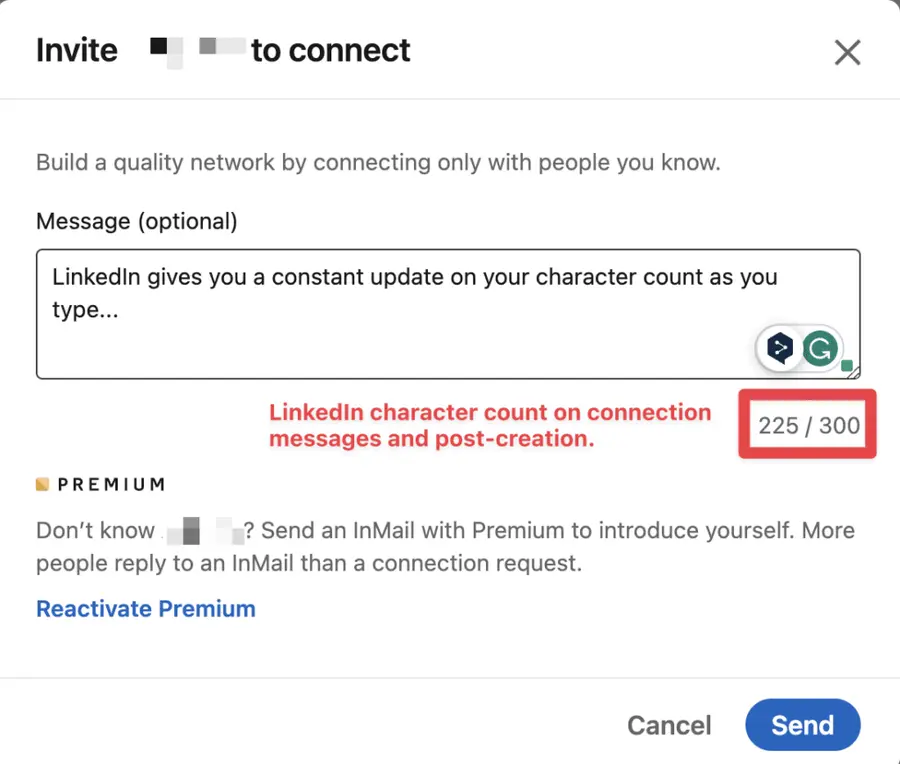Screen dimensions: 900x764
Task: Open the Reactivate Premium link
Action: [x=145, y=608]
